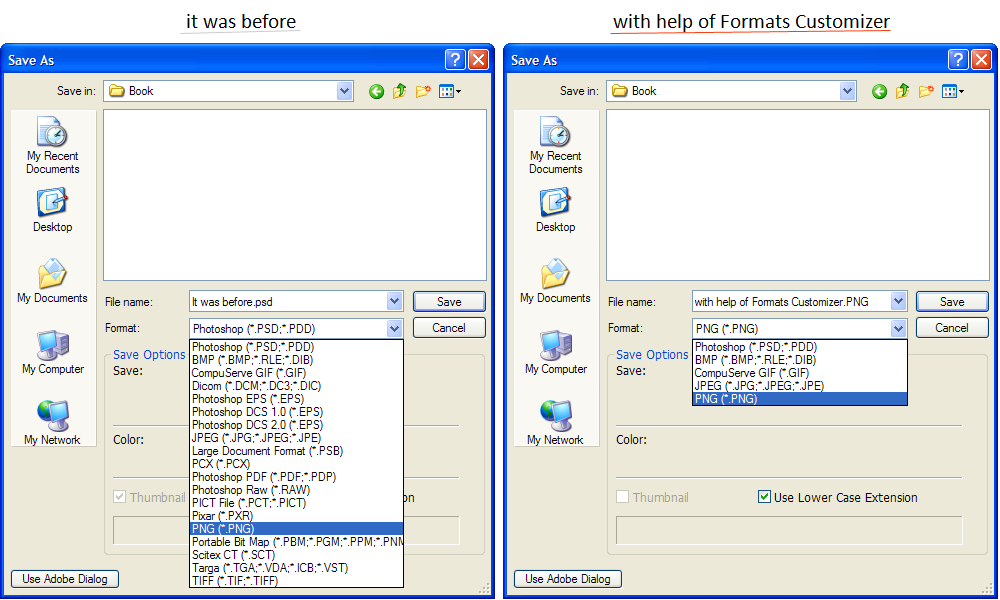Go up one folder level in right dialog
Viewport: 1000px width, 600px height.
(902, 91)
